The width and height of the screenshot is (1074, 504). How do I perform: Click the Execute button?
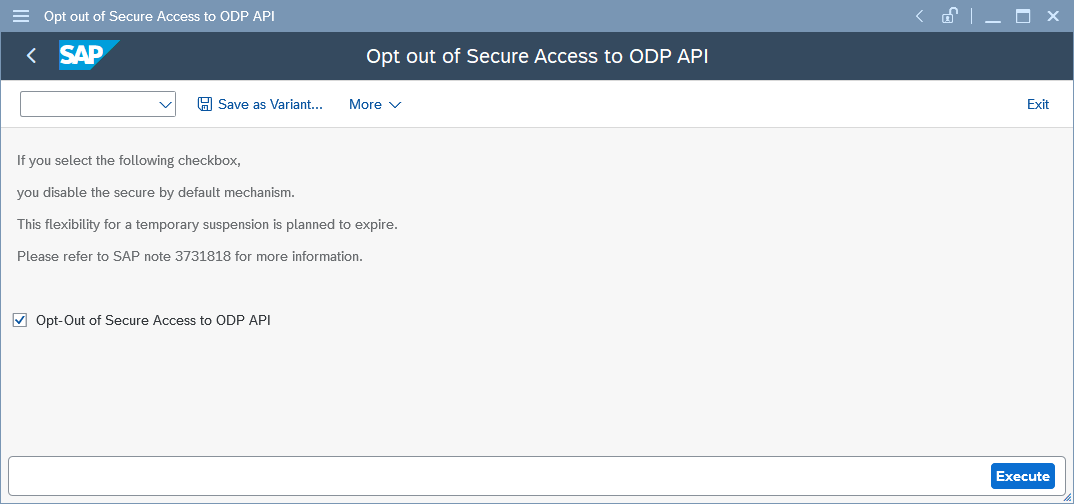(1023, 476)
